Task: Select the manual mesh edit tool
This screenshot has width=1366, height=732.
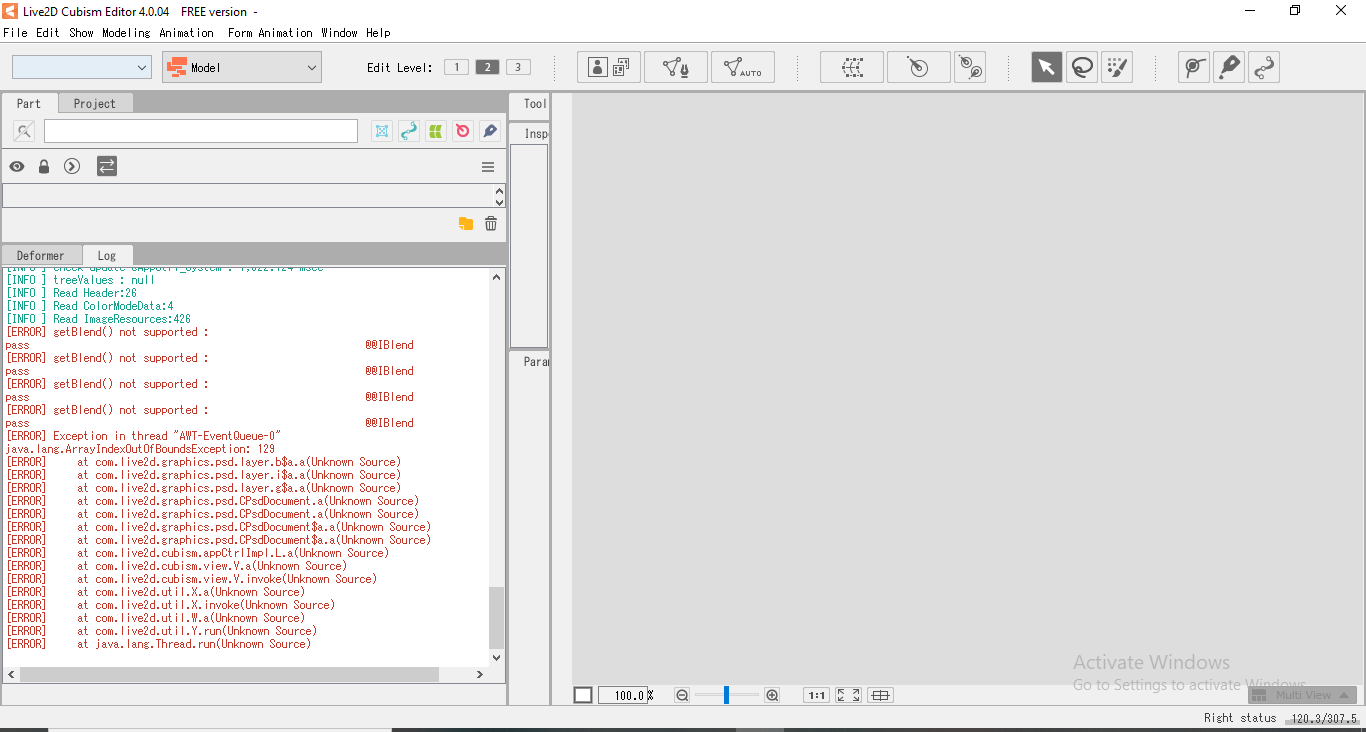Action: point(676,67)
